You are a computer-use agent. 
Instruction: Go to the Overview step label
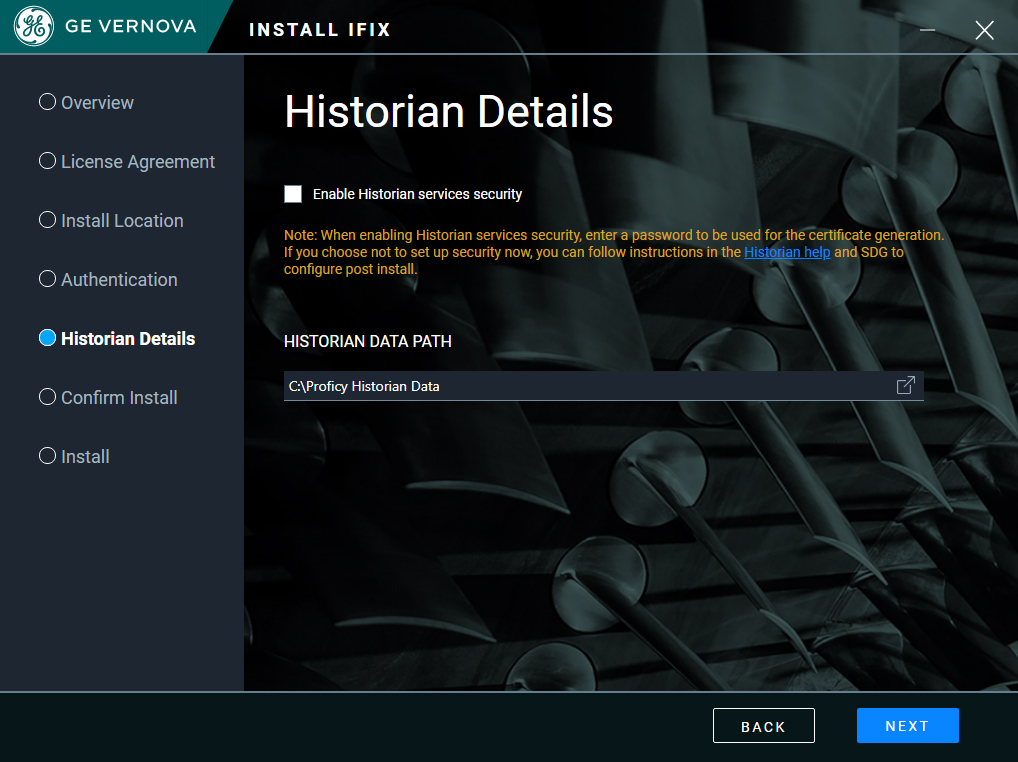[97, 103]
